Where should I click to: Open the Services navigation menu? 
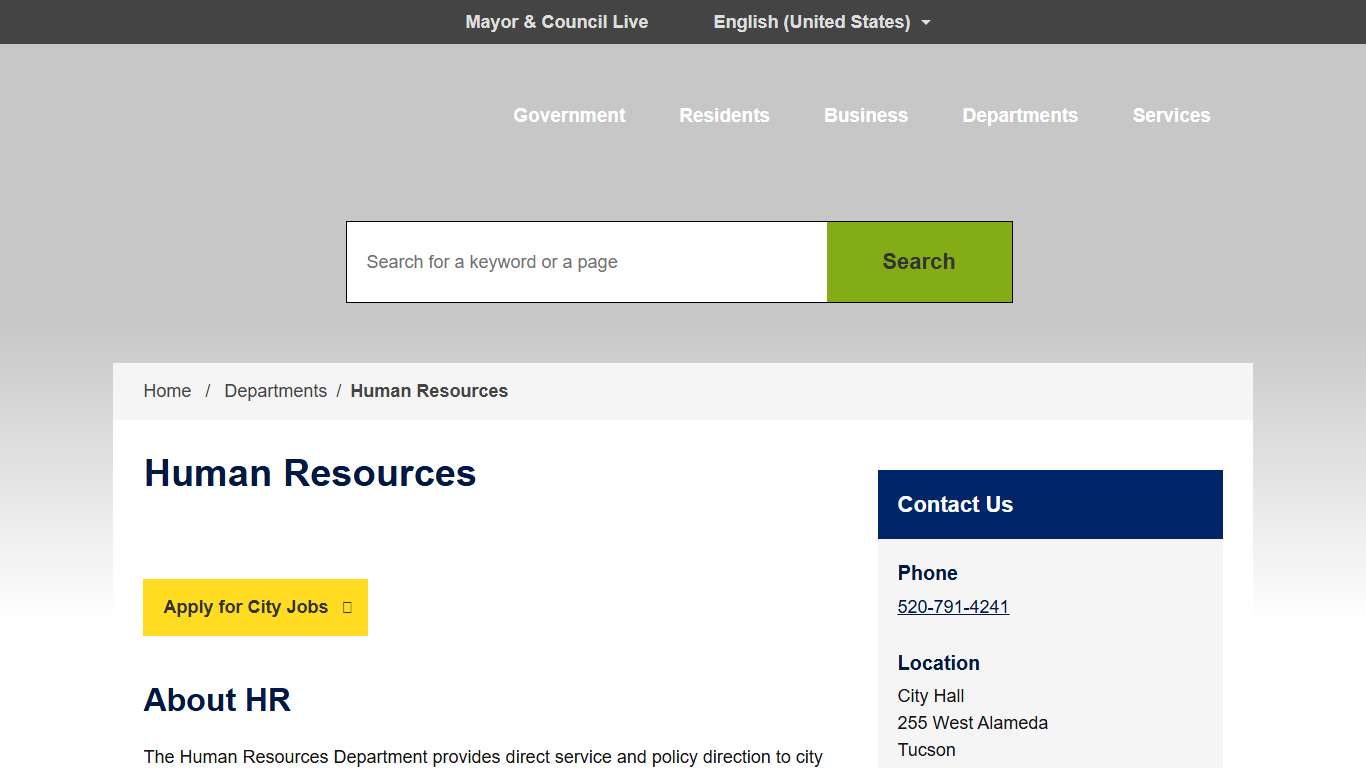point(1171,115)
